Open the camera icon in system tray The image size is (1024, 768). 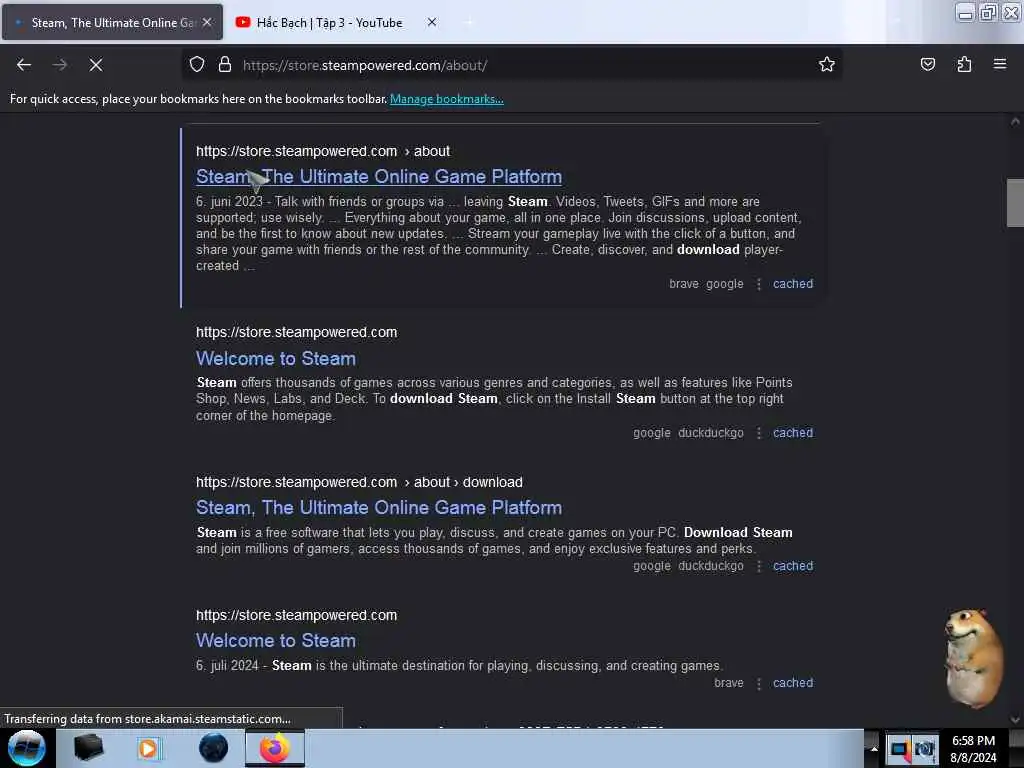(924, 749)
